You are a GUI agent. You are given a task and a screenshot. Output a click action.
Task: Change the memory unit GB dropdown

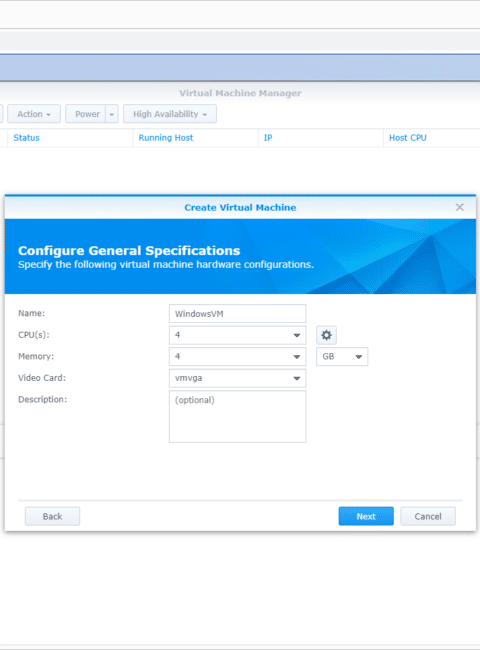click(x=342, y=357)
